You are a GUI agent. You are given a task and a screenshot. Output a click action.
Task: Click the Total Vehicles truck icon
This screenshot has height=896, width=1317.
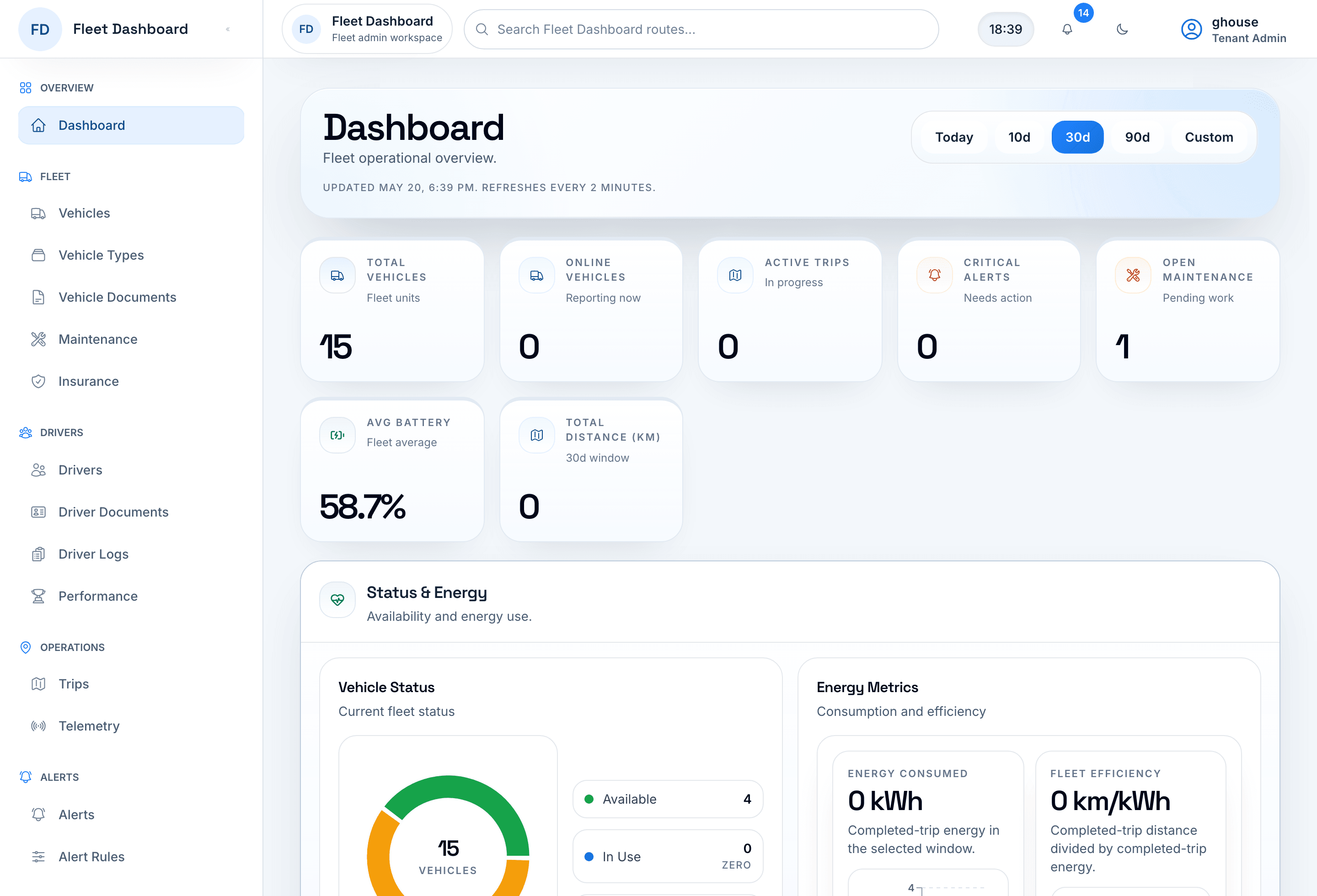pyautogui.click(x=337, y=275)
